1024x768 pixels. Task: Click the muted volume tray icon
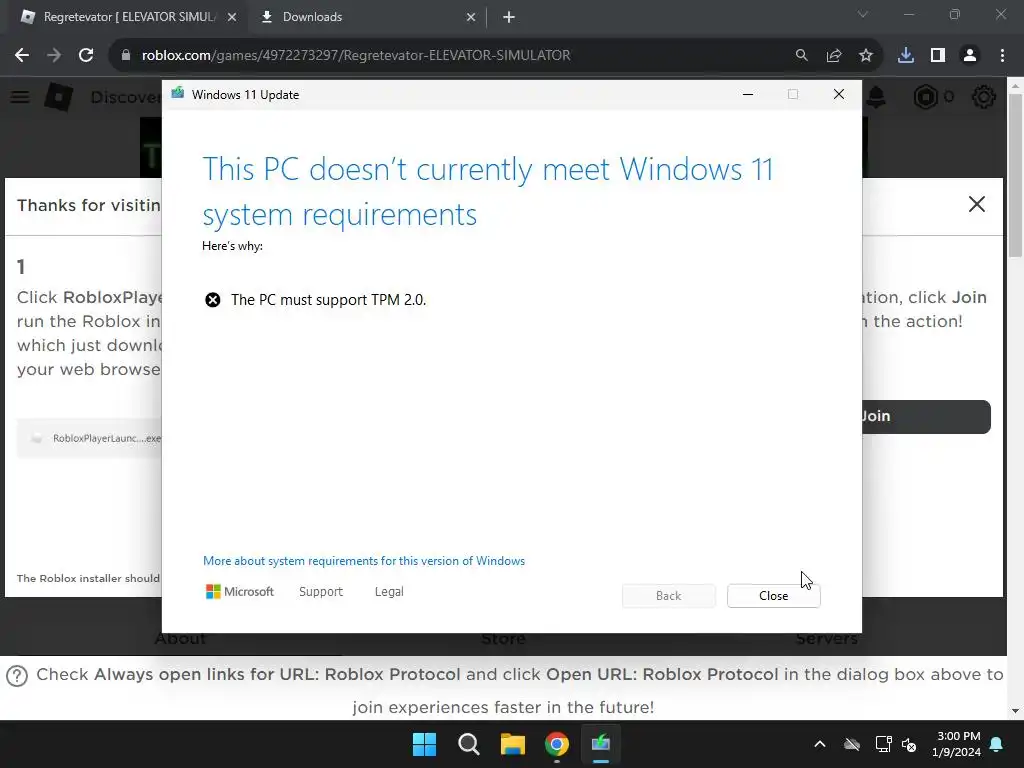pos(909,744)
